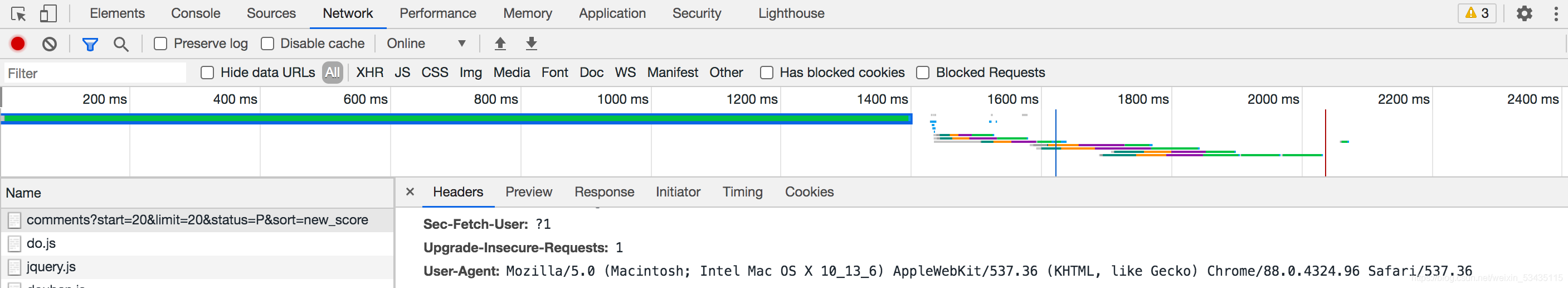Switch to the Elements panel tab

point(117,13)
